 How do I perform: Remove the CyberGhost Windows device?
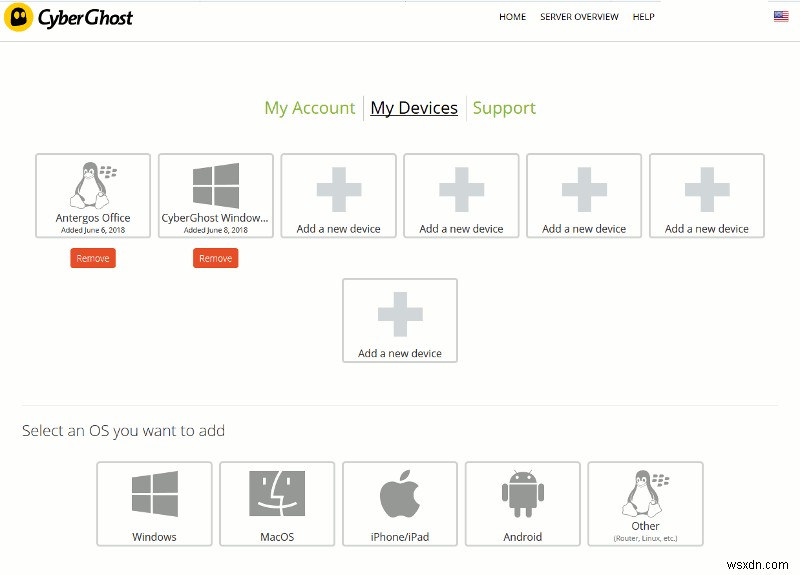(216, 258)
